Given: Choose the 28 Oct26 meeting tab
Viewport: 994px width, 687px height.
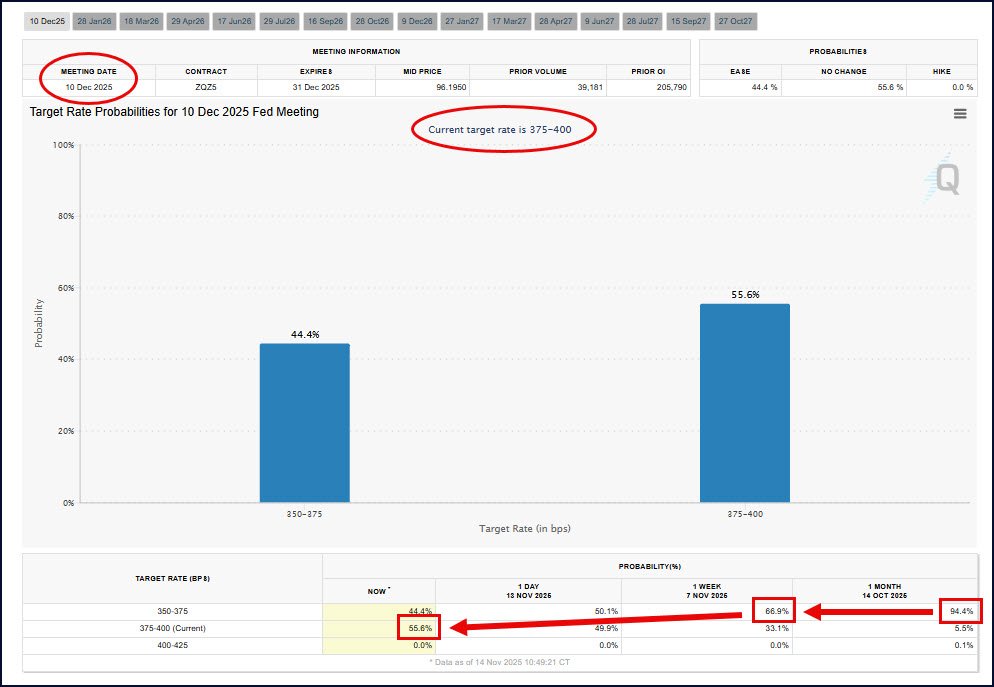Looking at the screenshot, I should (372, 21).
